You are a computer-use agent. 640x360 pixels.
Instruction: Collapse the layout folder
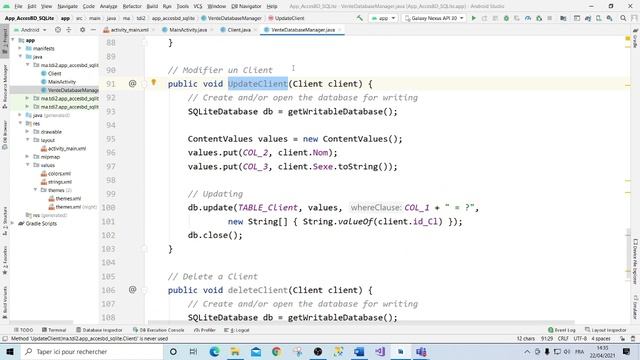click(28, 140)
